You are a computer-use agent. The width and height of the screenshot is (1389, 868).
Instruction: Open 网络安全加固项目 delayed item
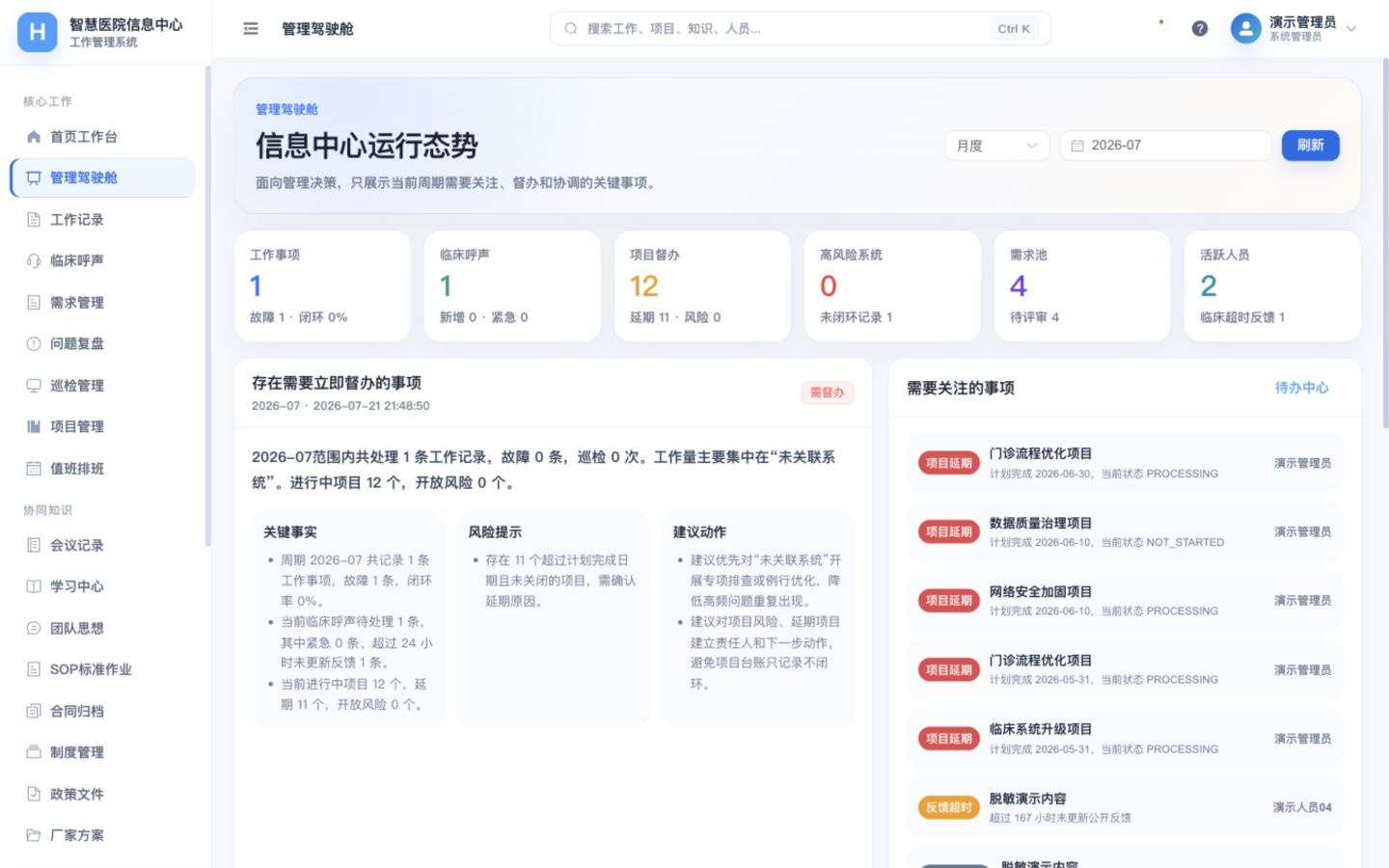(1125, 601)
